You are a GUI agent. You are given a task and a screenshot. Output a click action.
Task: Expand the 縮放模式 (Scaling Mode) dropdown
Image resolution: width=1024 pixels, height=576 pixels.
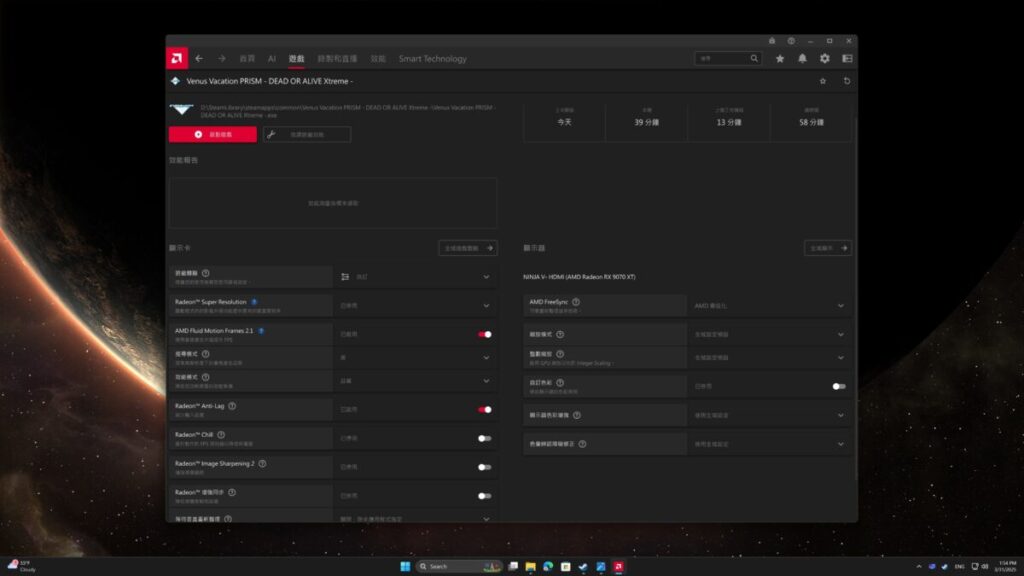click(769, 334)
